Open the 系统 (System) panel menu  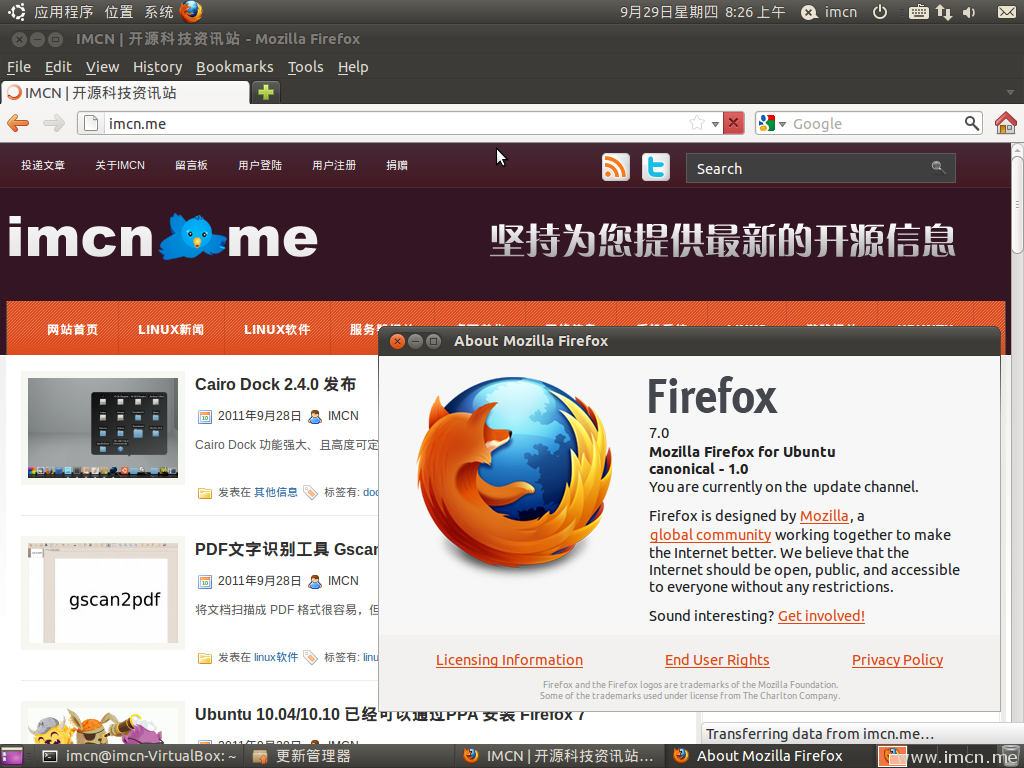(159, 12)
